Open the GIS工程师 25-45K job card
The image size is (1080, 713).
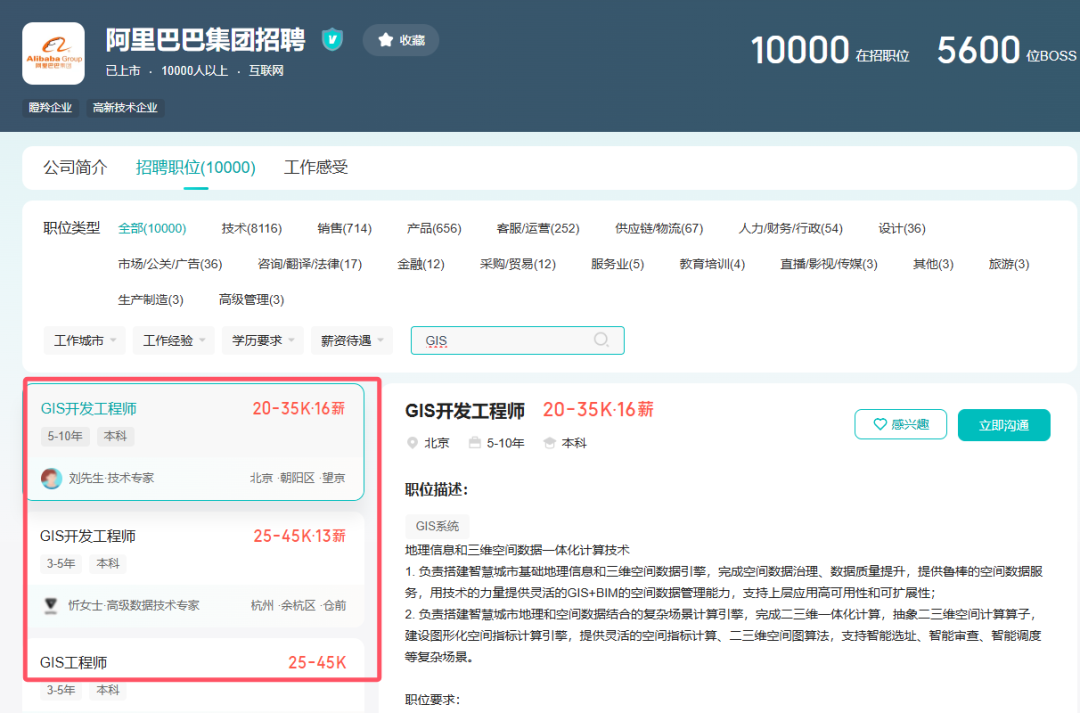(195, 675)
